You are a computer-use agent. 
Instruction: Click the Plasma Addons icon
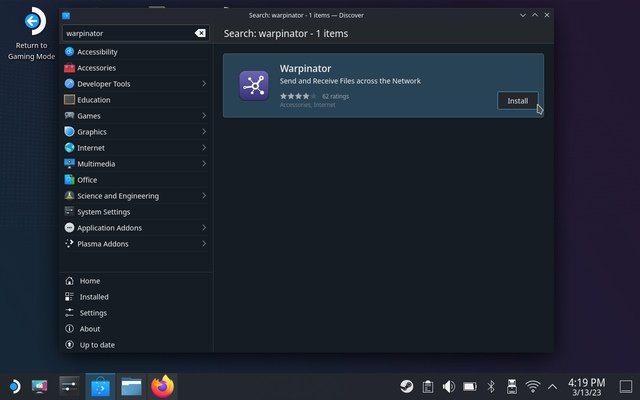point(69,244)
